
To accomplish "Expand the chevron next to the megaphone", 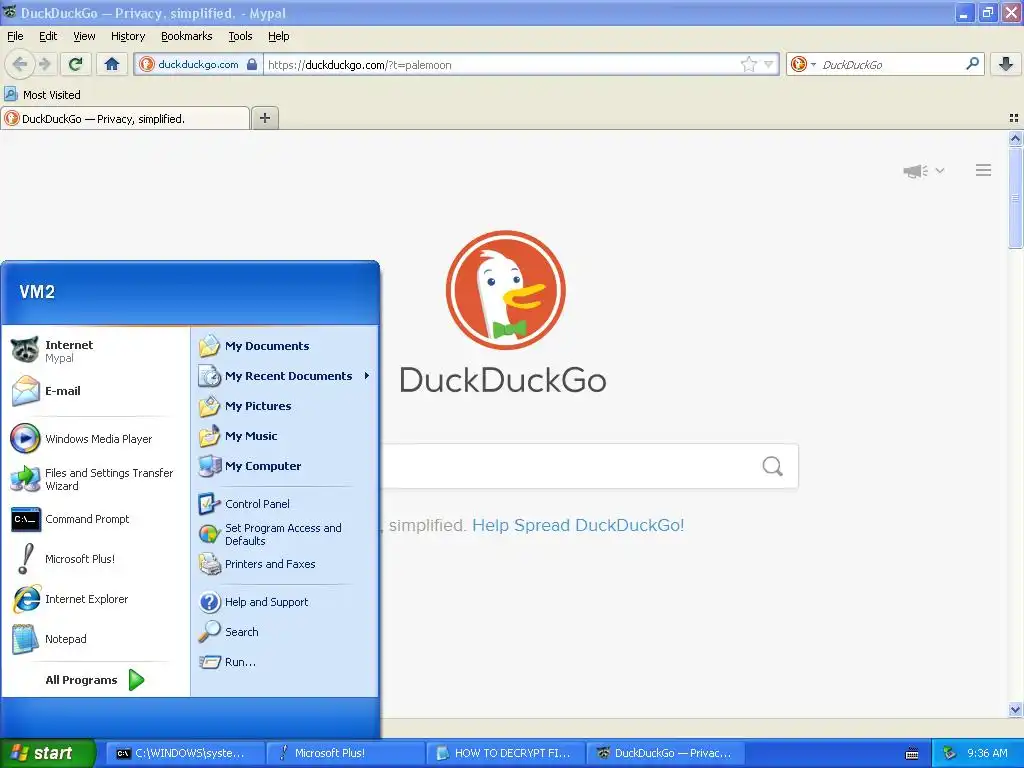I will point(940,170).
